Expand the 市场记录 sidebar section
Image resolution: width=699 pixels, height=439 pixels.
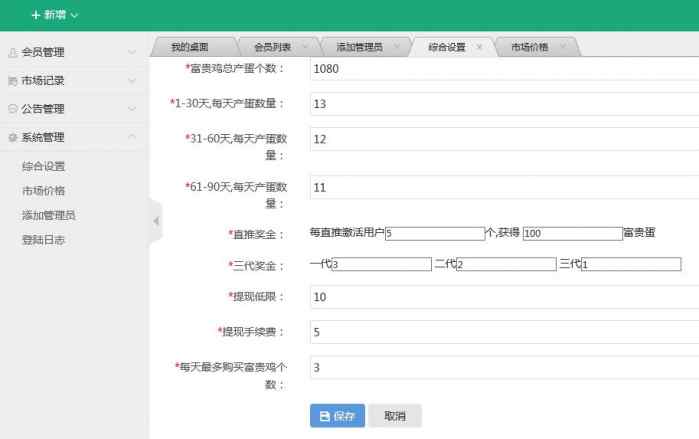[x=70, y=80]
